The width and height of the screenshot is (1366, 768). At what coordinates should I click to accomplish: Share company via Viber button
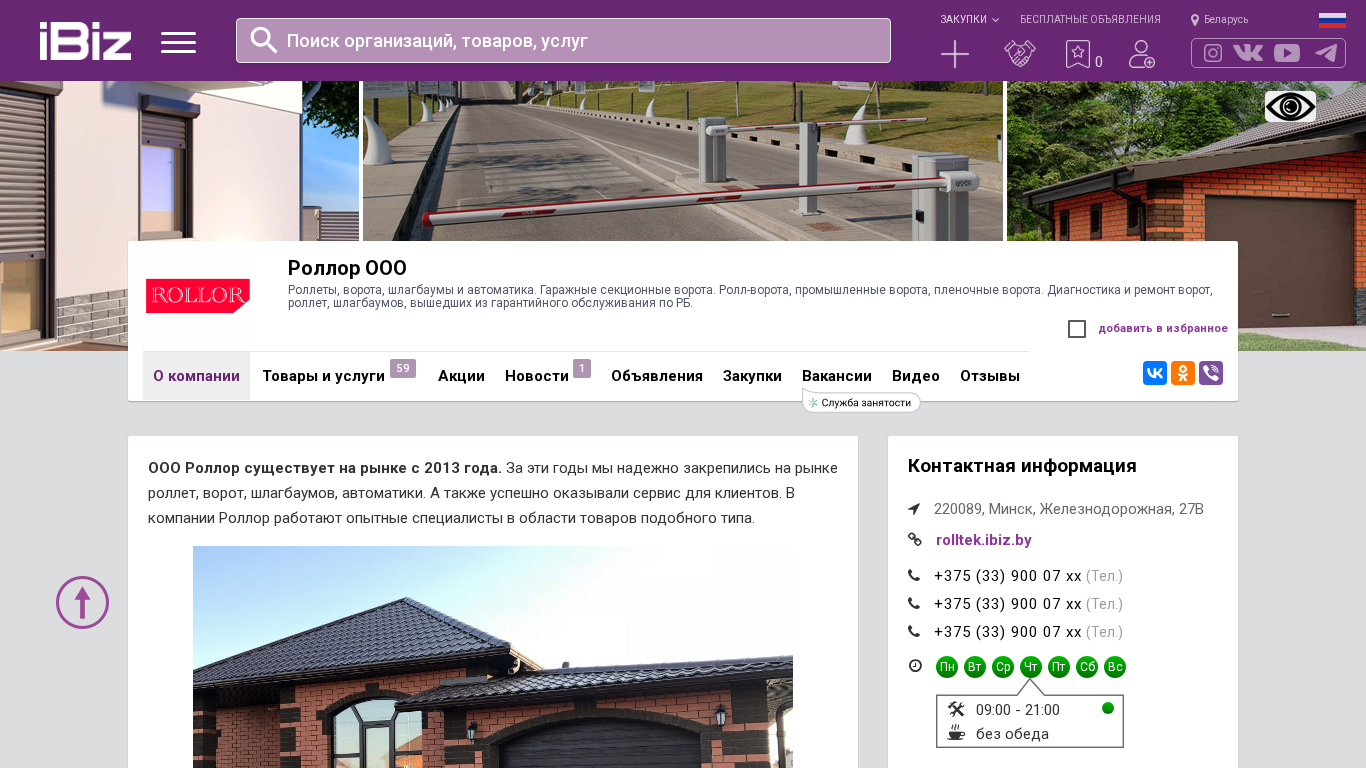(x=1211, y=373)
